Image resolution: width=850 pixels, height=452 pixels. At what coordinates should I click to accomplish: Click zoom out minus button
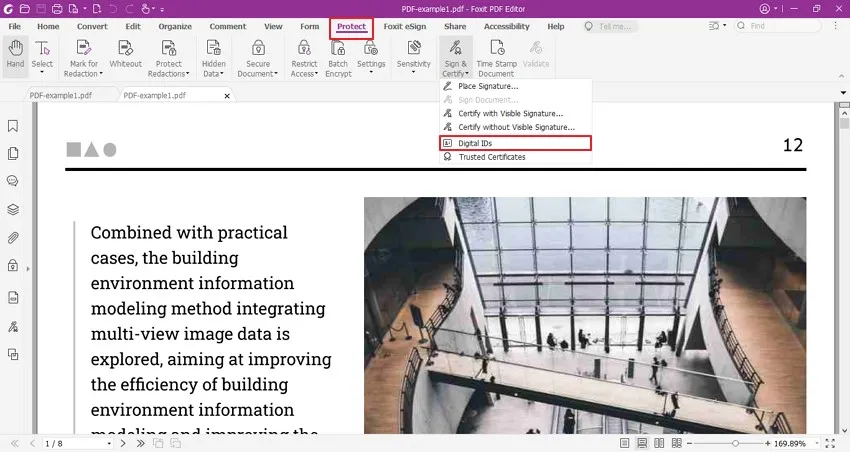pyautogui.click(x=690, y=443)
